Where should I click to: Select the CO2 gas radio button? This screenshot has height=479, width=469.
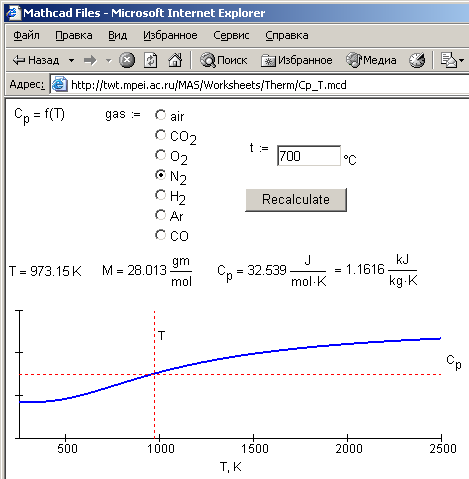pyautogui.click(x=160, y=135)
